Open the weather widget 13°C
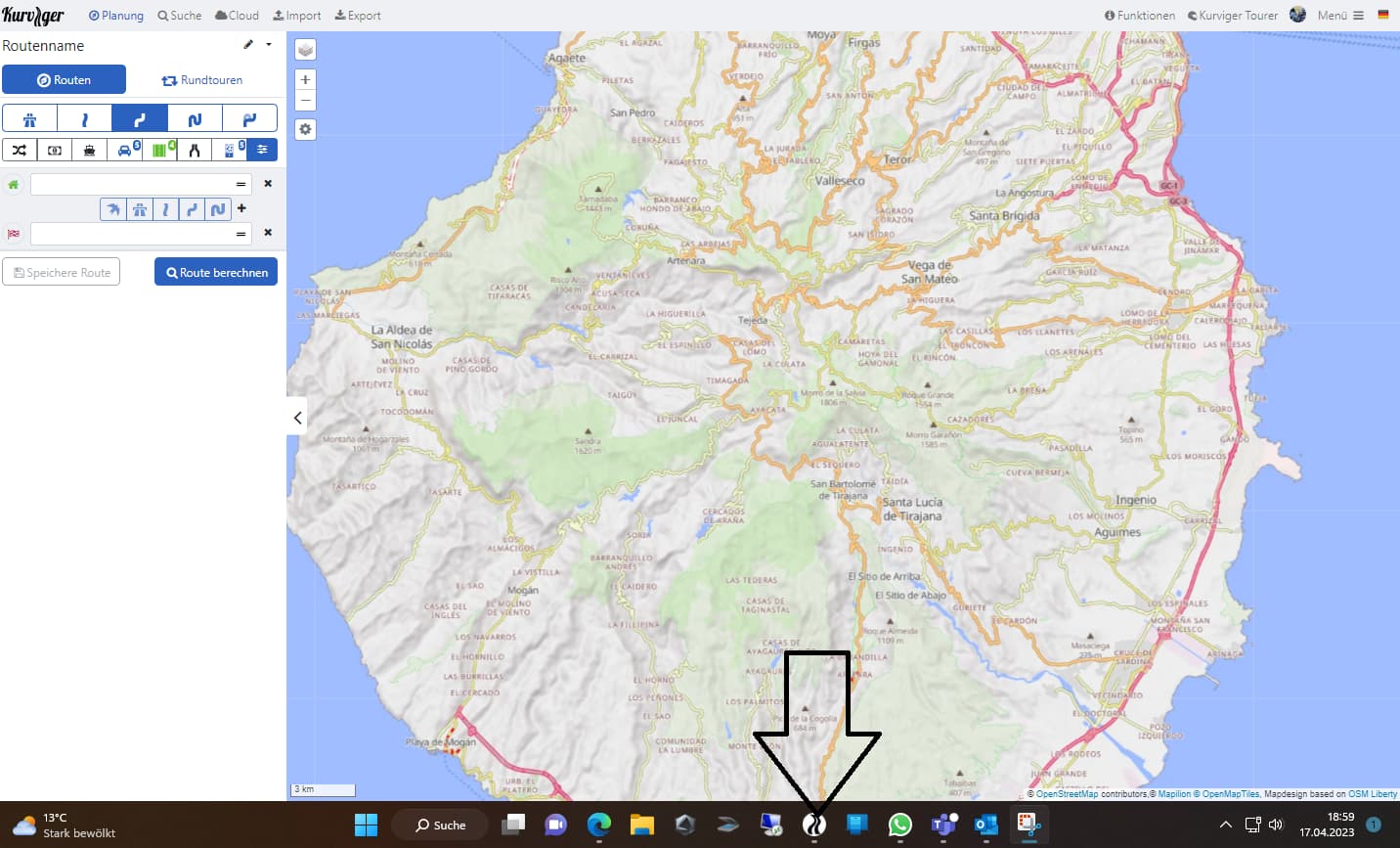 click(x=65, y=825)
